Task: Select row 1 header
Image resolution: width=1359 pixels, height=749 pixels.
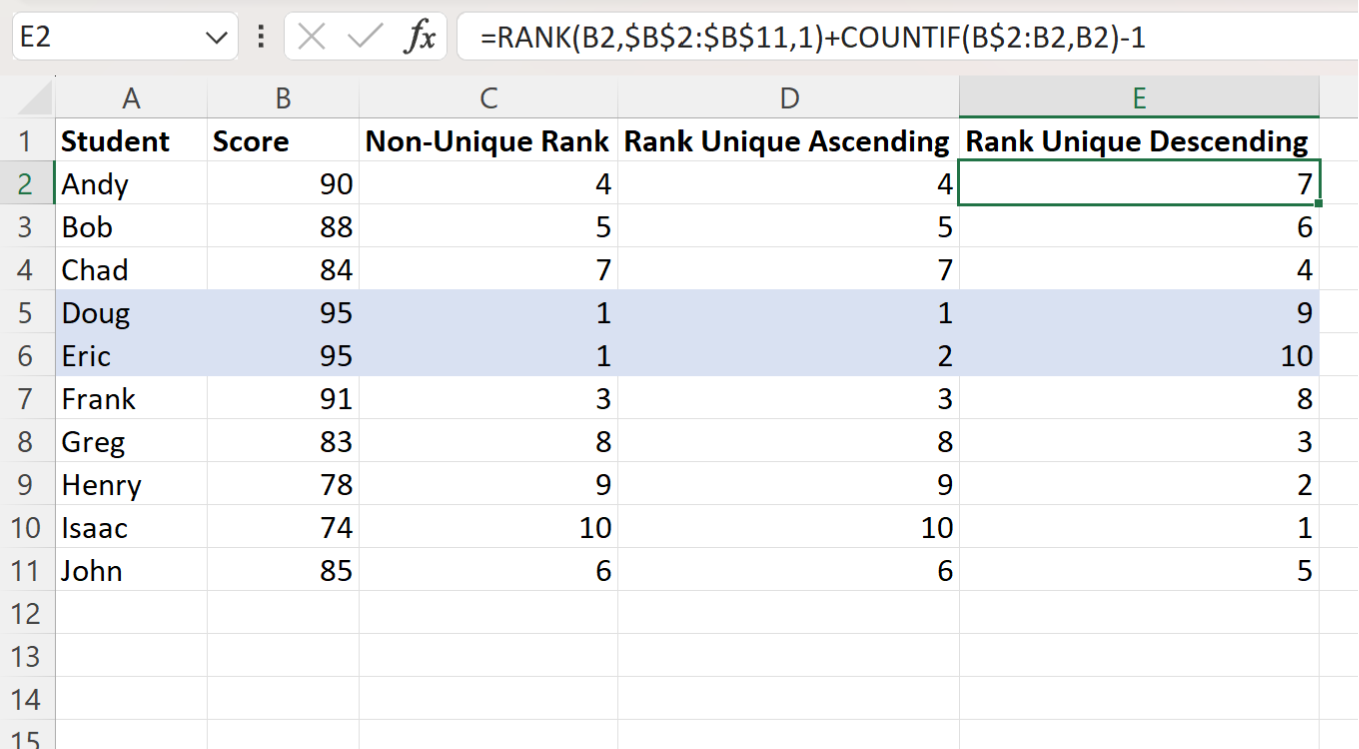Action: point(27,141)
